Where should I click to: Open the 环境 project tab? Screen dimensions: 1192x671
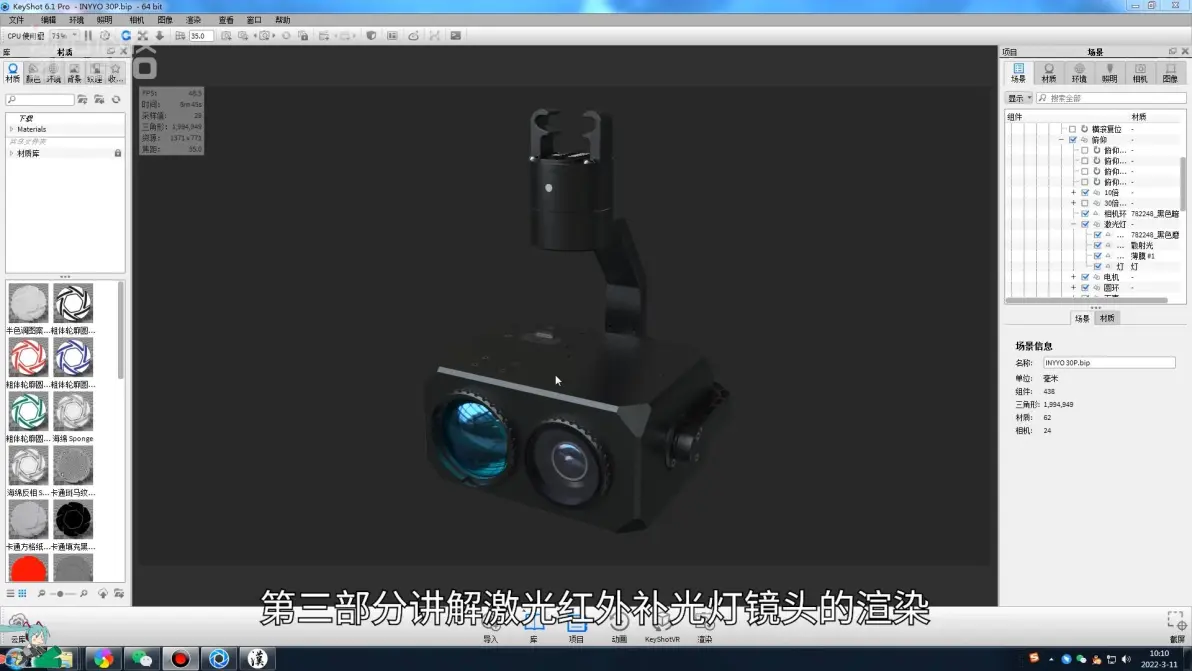pos(1079,73)
